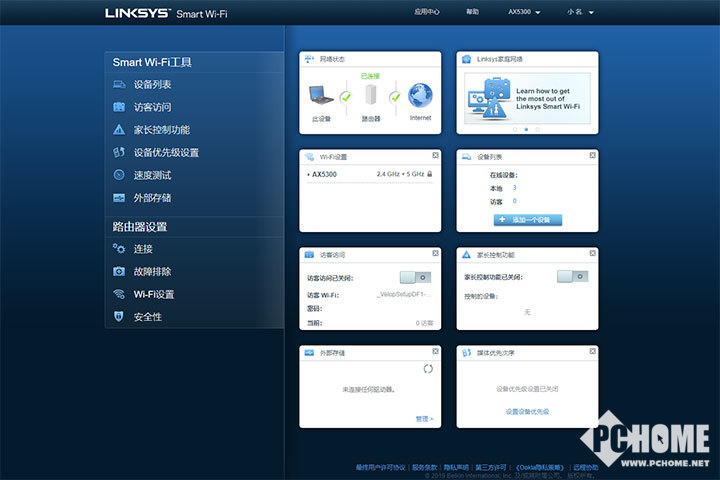Image resolution: width=720 pixels, height=480 pixels.
Task: Select the third banner carousel dot
Action: click(538, 130)
